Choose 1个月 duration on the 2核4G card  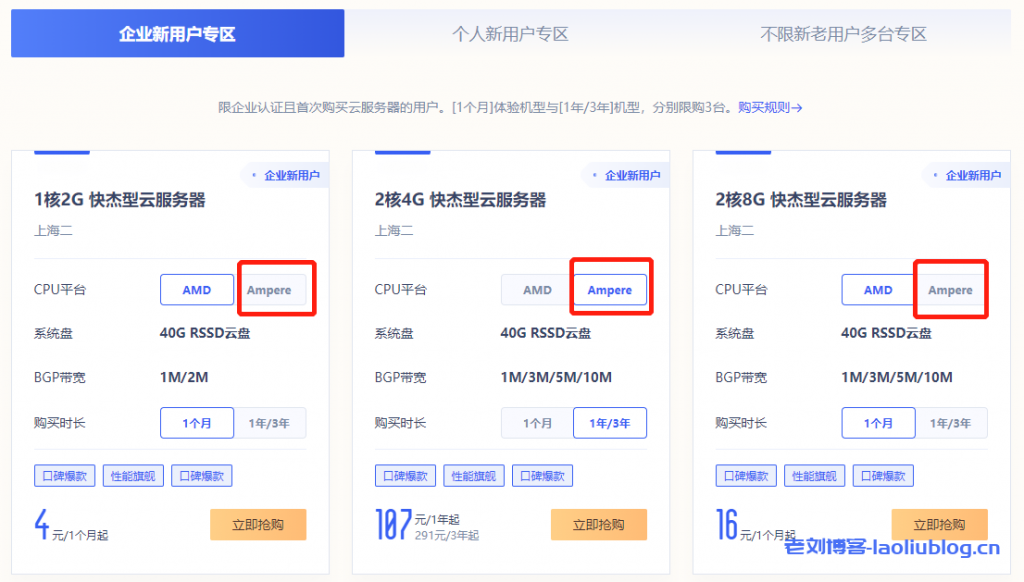click(536, 423)
